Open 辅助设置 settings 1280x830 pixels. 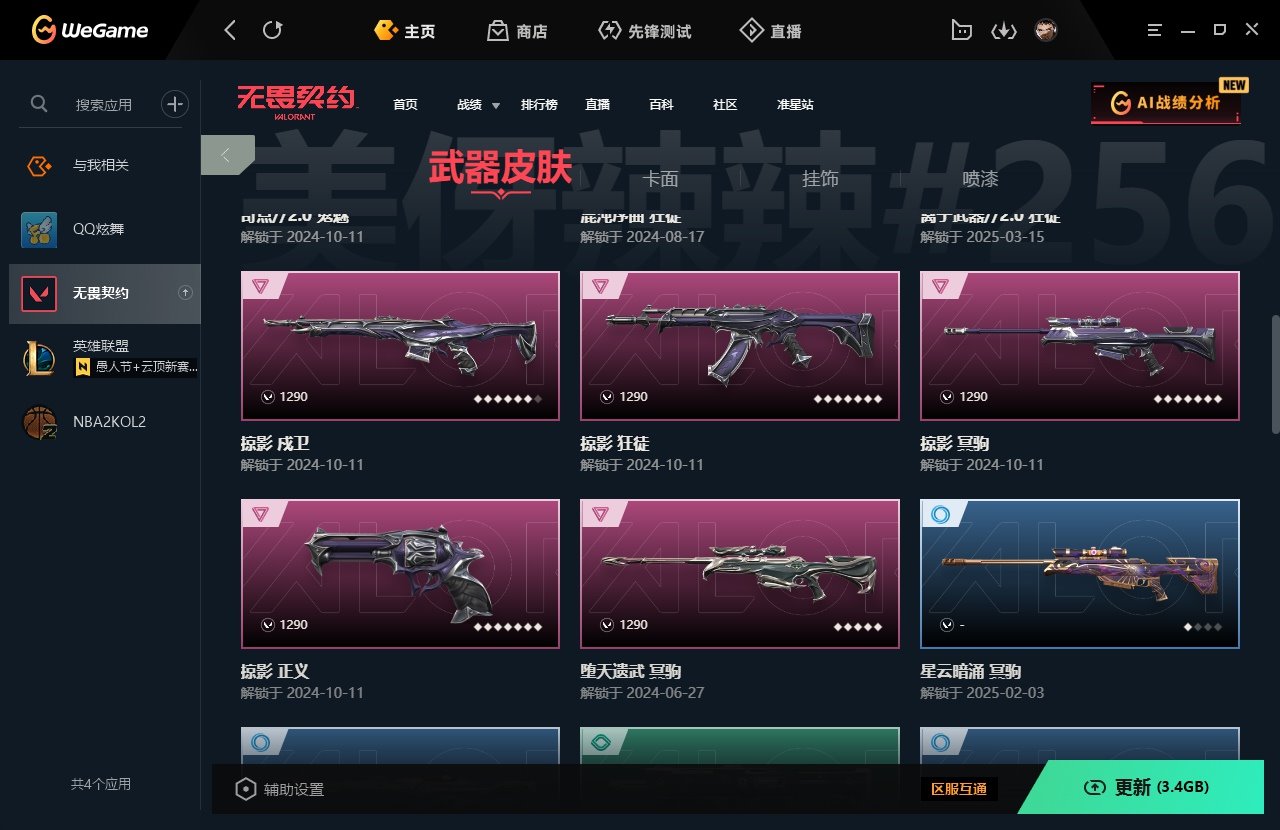279,789
